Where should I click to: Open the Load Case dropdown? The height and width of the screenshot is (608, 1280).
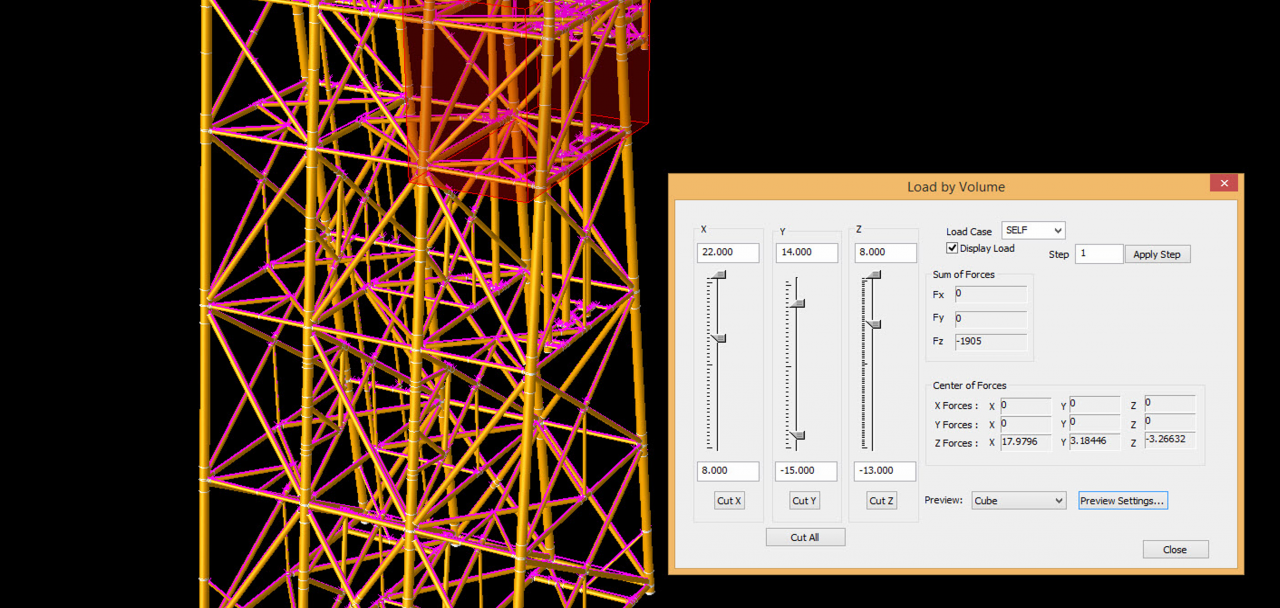point(1033,231)
